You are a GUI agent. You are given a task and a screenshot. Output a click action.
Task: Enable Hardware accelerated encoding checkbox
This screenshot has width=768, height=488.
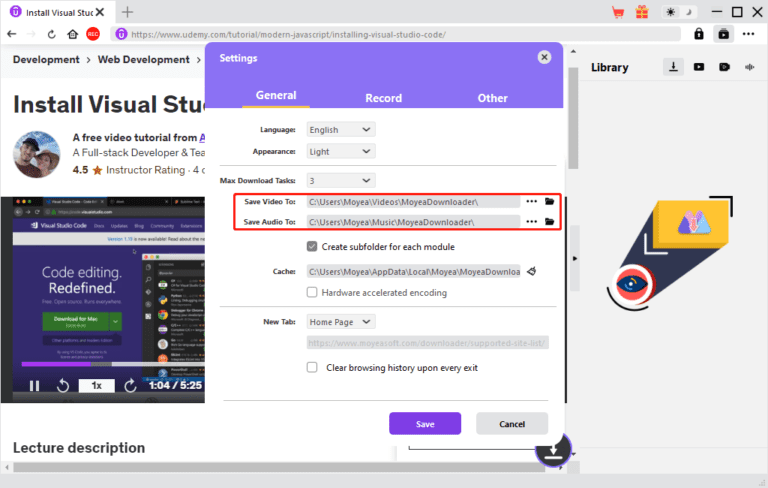point(313,292)
